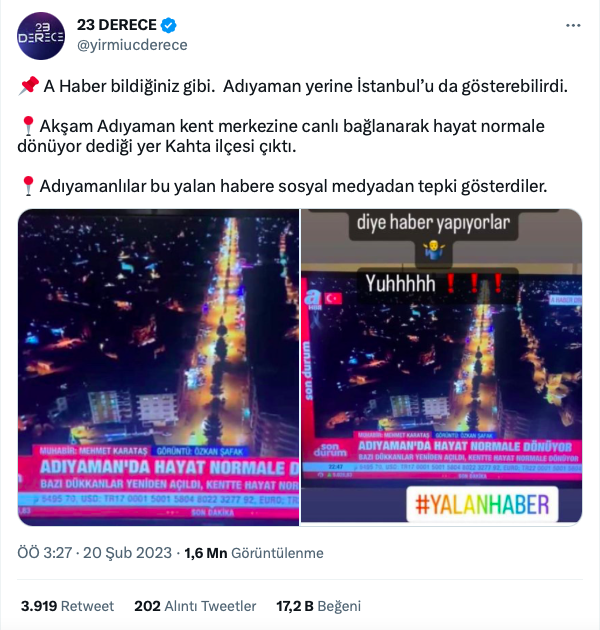
Task: Click the Turkish flag icon in right image
Action: [x=333, y=298]
